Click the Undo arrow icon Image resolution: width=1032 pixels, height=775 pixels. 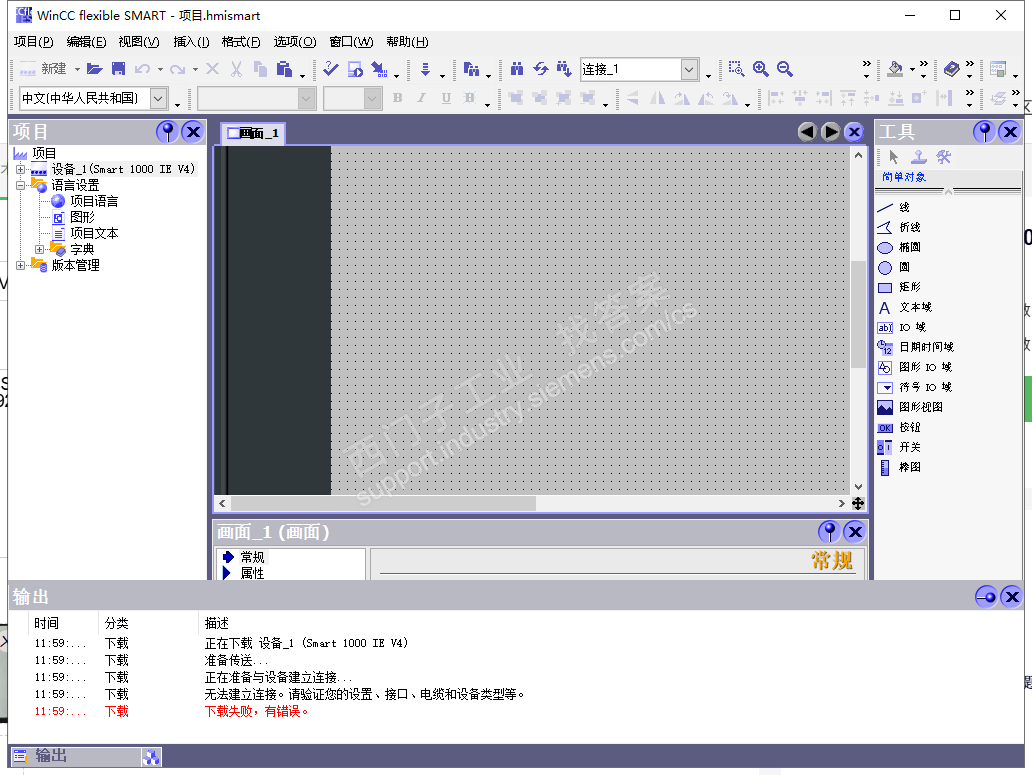pos(142,69)
